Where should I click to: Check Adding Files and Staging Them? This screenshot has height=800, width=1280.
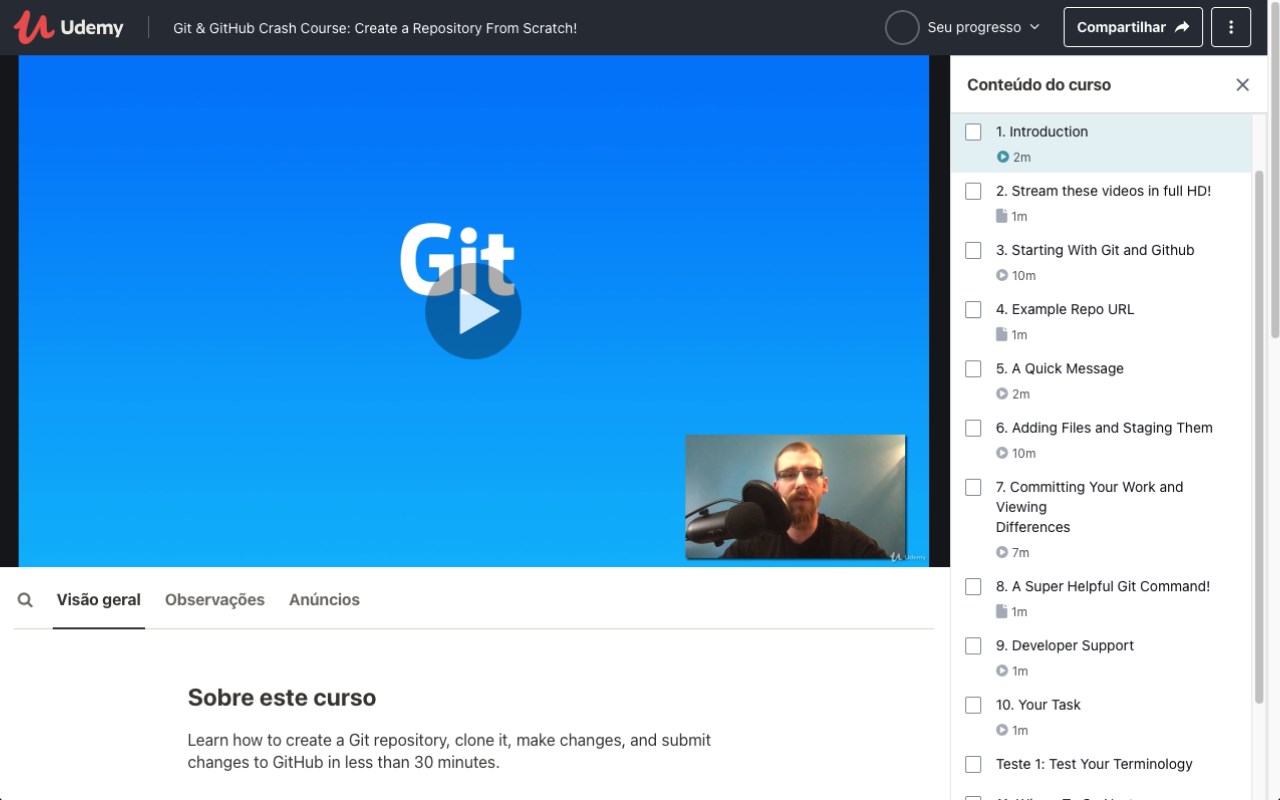973,428
